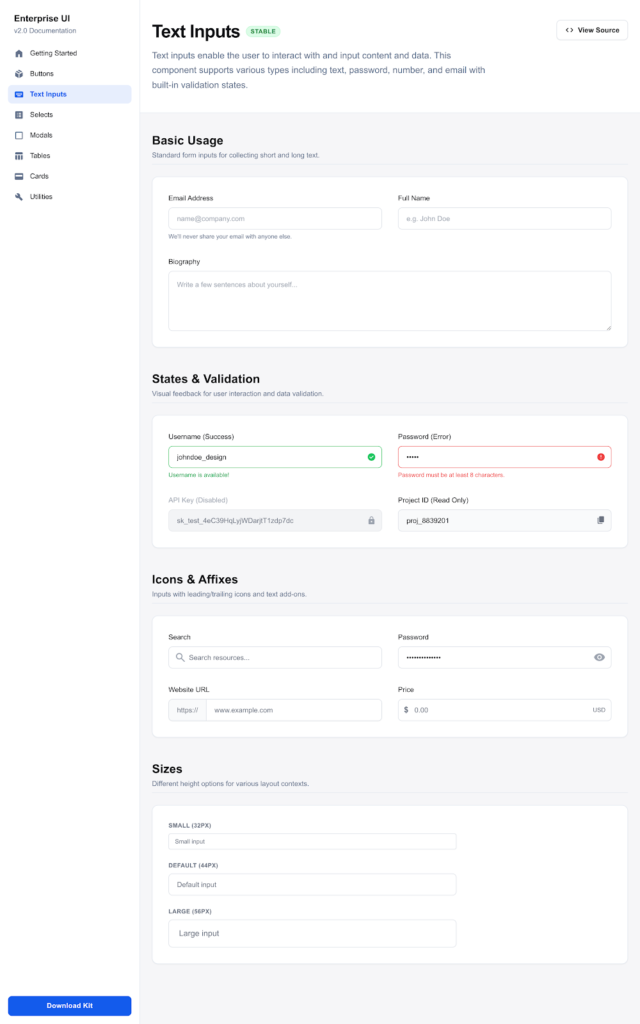Click the Cards sidebar icon

[19, 176]
